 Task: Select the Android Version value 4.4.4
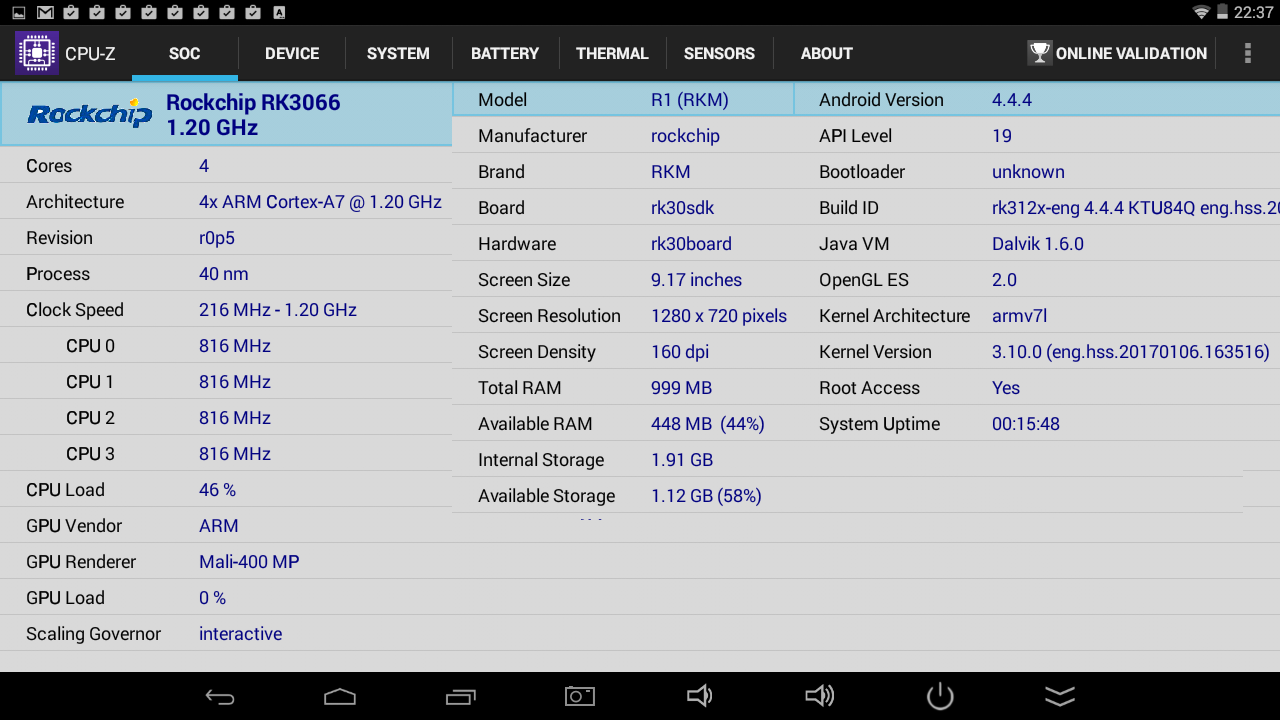point(1012,100)
